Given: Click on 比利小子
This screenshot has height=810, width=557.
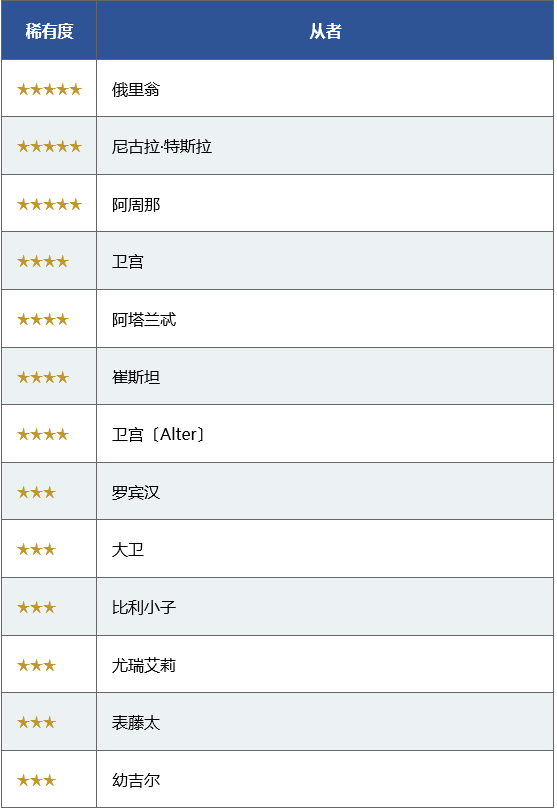Looking at the screenshot, I should pyautogui.click(x=144, y=607).
